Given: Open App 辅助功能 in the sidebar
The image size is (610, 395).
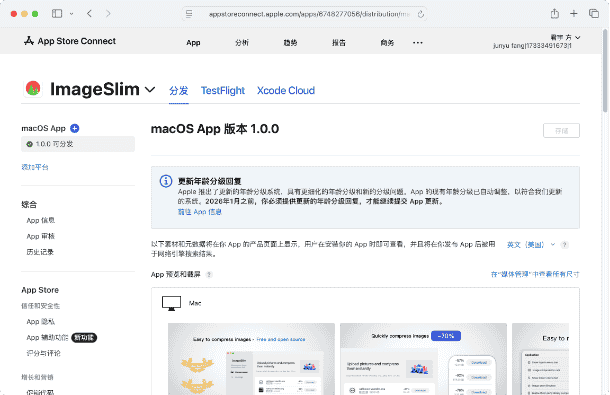Looking at the screenshot, I should click(47, 337).
